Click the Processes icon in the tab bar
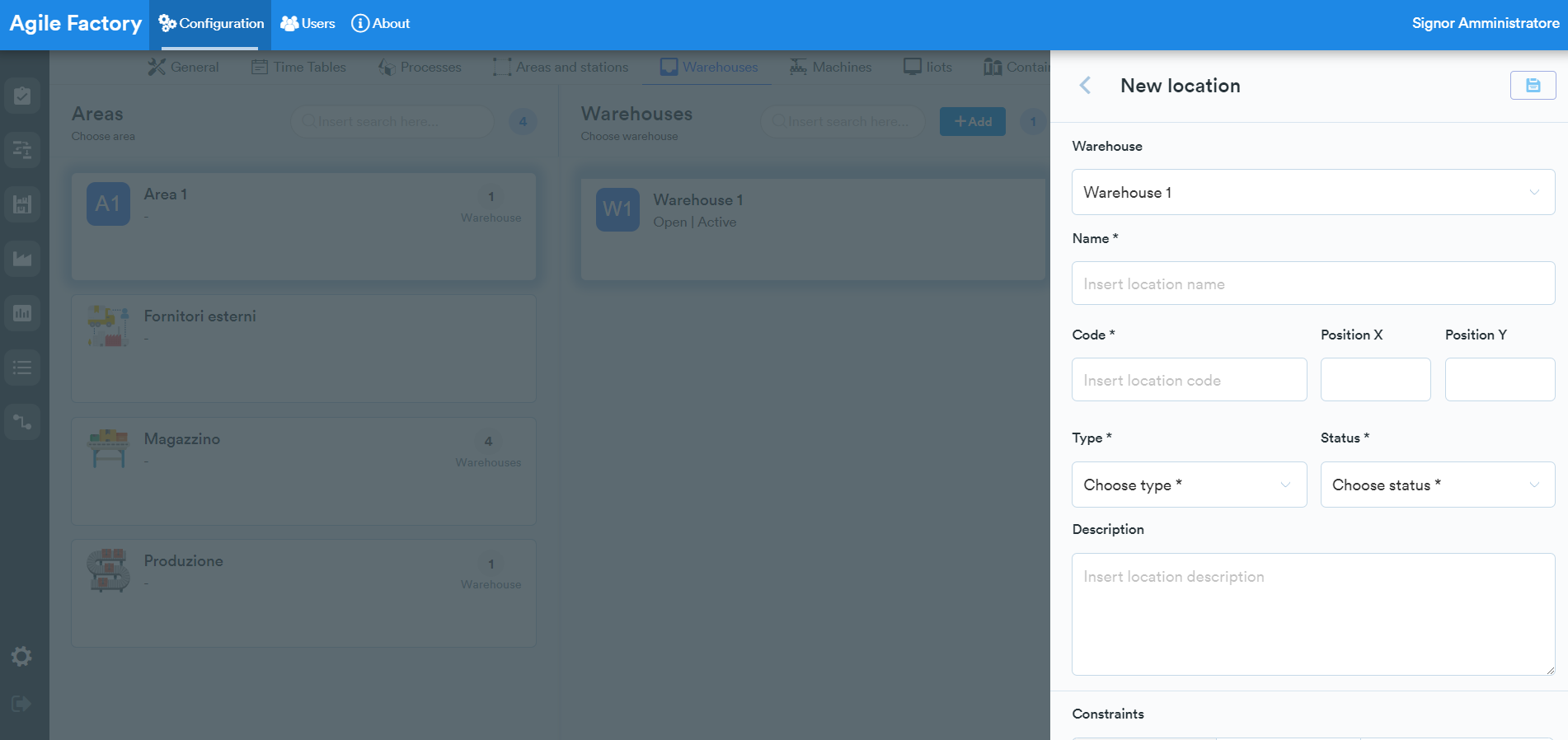 (x=387, y=67)
